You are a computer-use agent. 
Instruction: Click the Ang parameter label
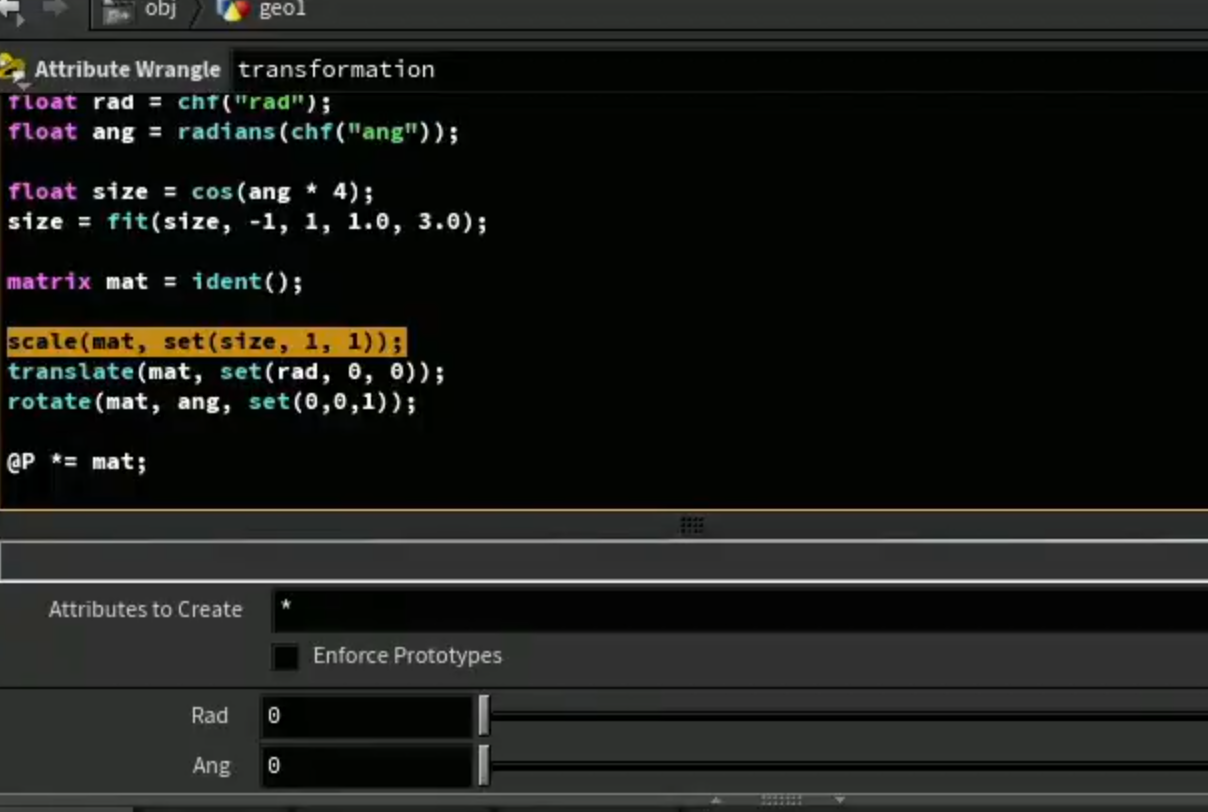point(211,766)
